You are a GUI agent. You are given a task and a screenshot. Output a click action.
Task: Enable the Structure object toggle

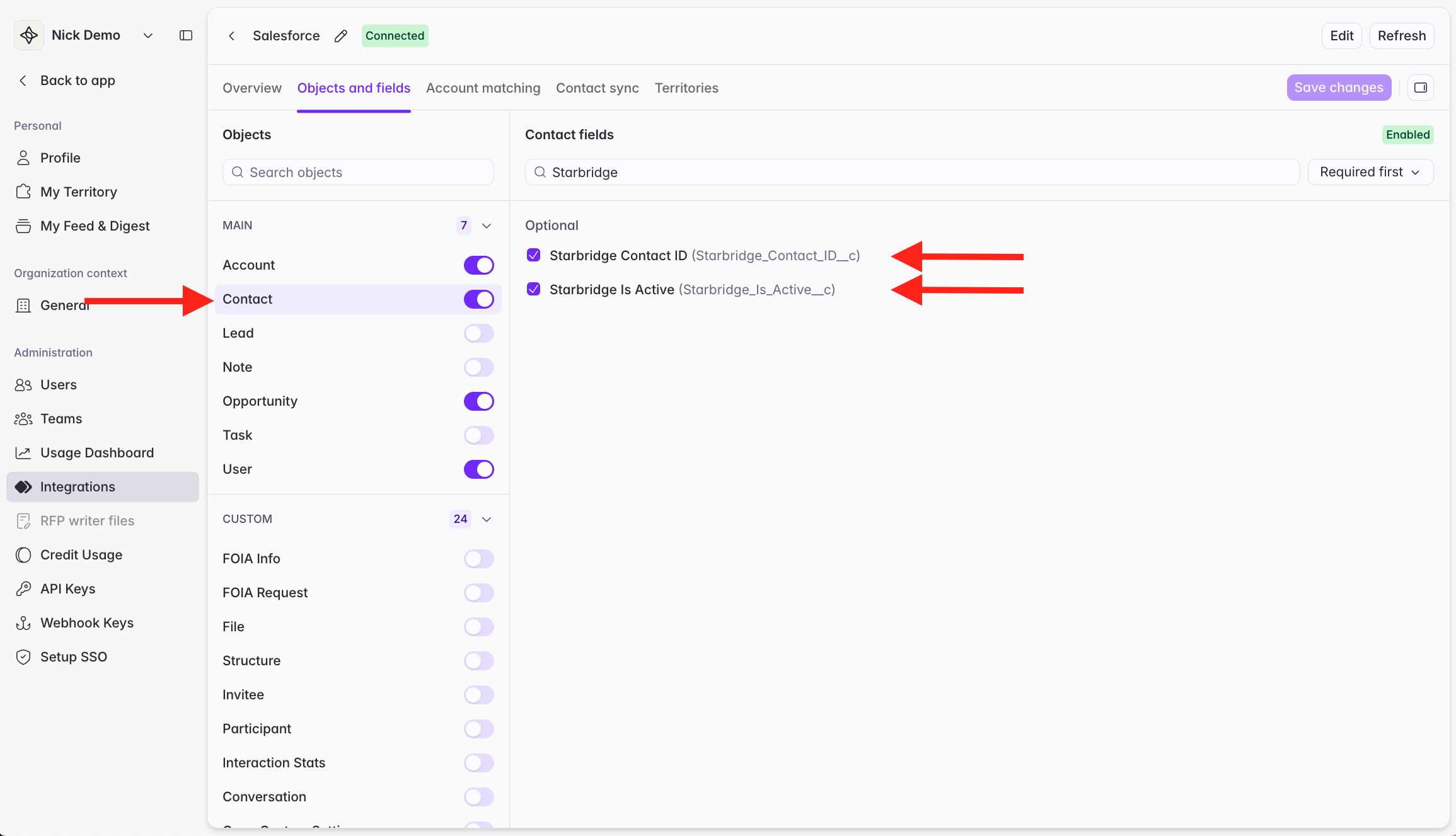[x=479, y=661]
